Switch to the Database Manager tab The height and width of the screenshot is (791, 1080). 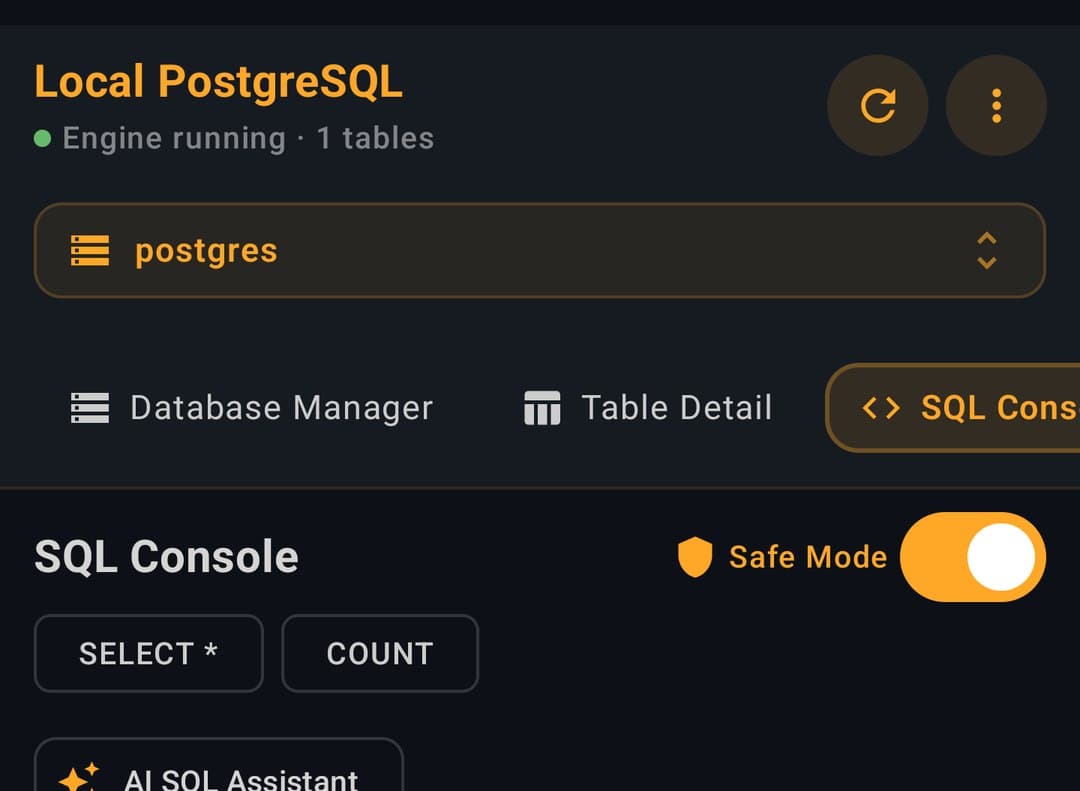click(x=251, y=408)
